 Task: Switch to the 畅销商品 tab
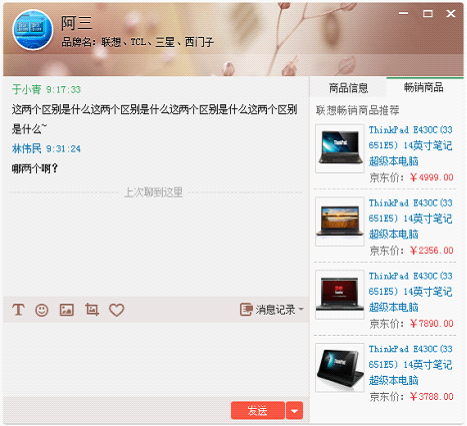[x=424, y=87]
